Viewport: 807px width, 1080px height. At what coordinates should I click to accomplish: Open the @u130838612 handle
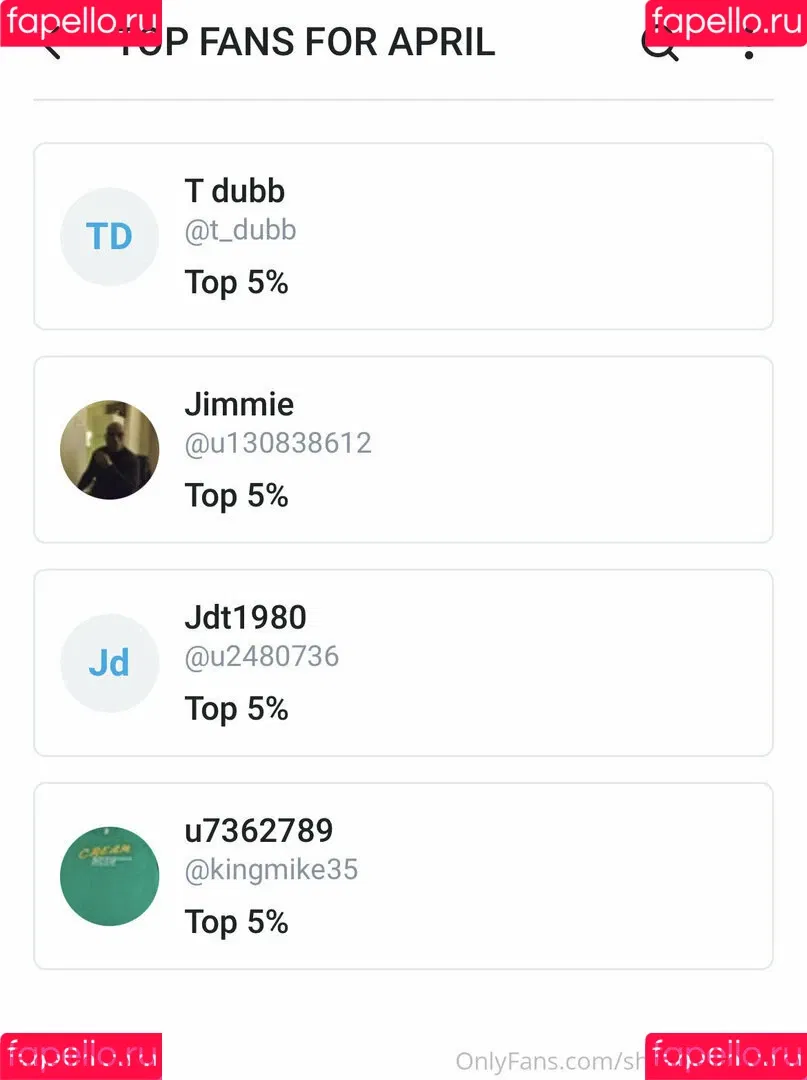pos(278,443)
